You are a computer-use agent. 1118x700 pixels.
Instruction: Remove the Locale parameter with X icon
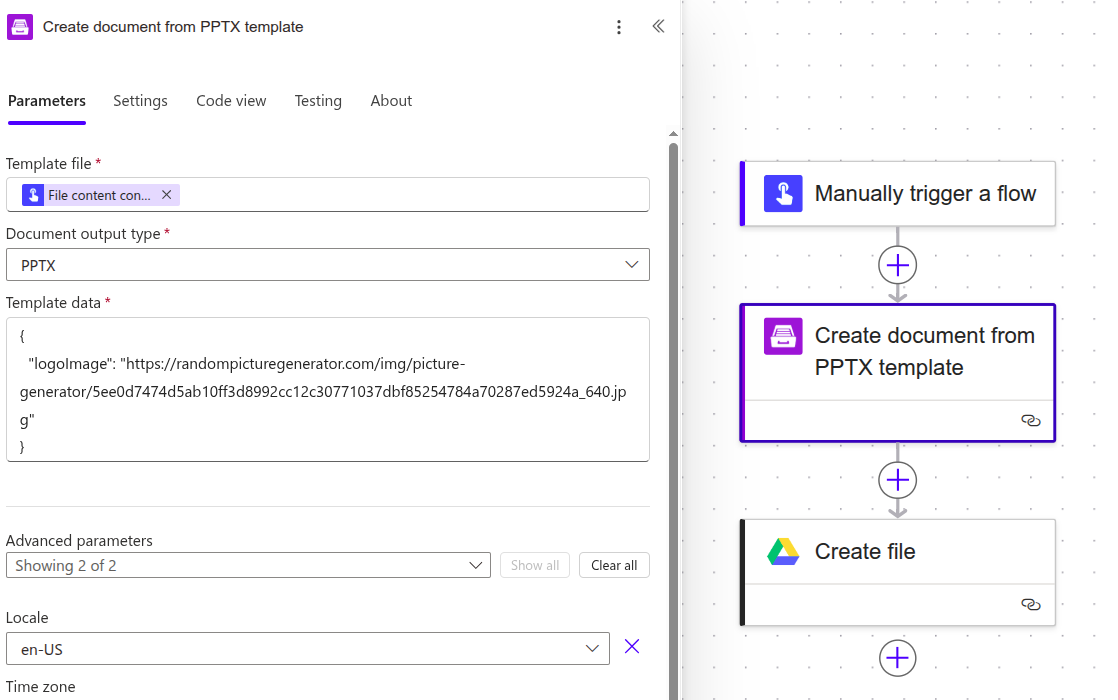pos(632,647)
